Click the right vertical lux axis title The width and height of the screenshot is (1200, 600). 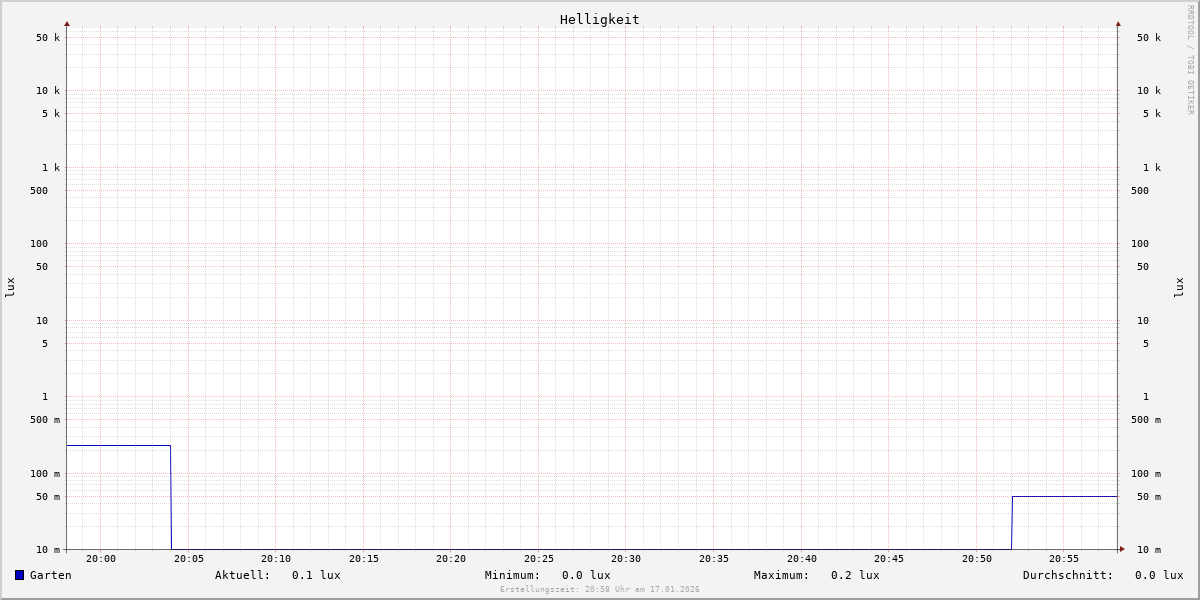[x=1179, y=287]
